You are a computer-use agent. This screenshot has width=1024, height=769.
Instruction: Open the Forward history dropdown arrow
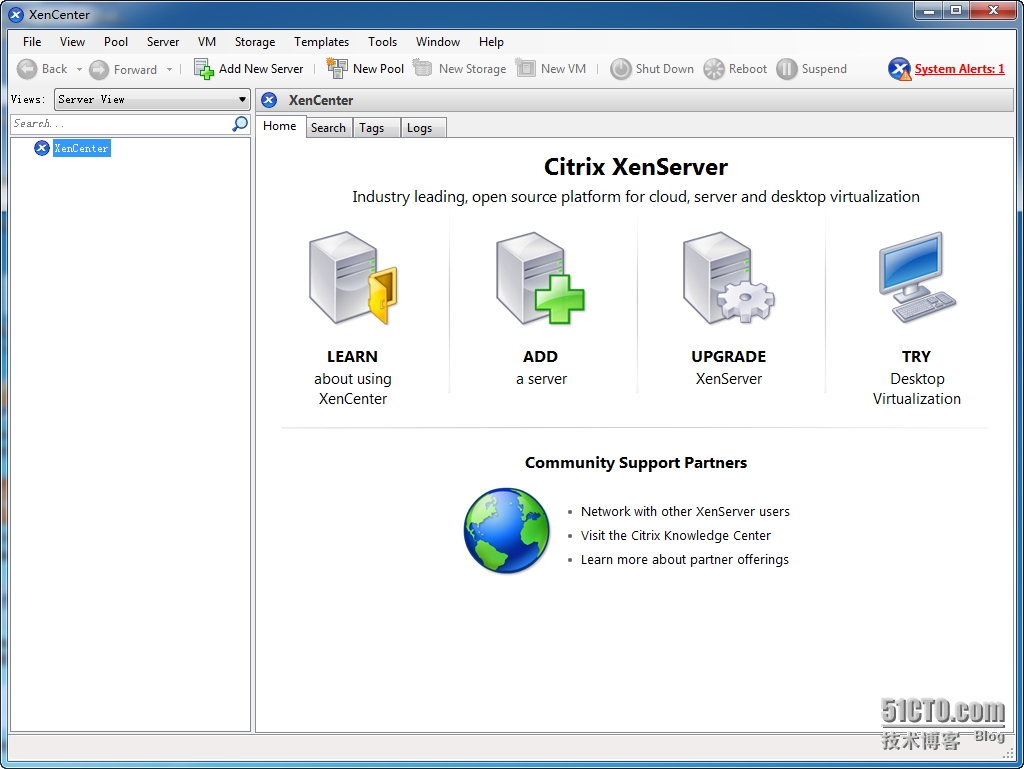pos(169,69)
